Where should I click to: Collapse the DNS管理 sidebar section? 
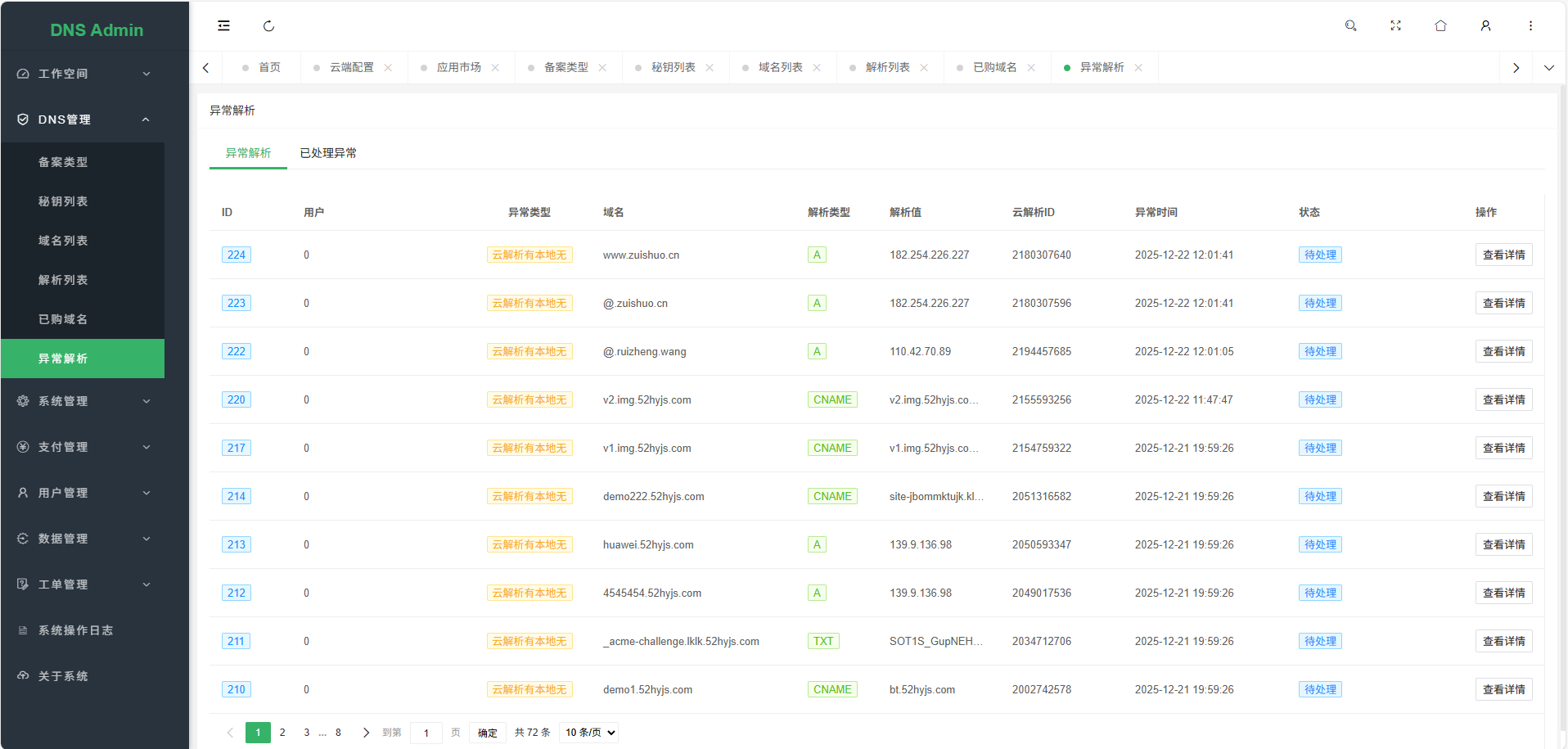coord(82,120)
